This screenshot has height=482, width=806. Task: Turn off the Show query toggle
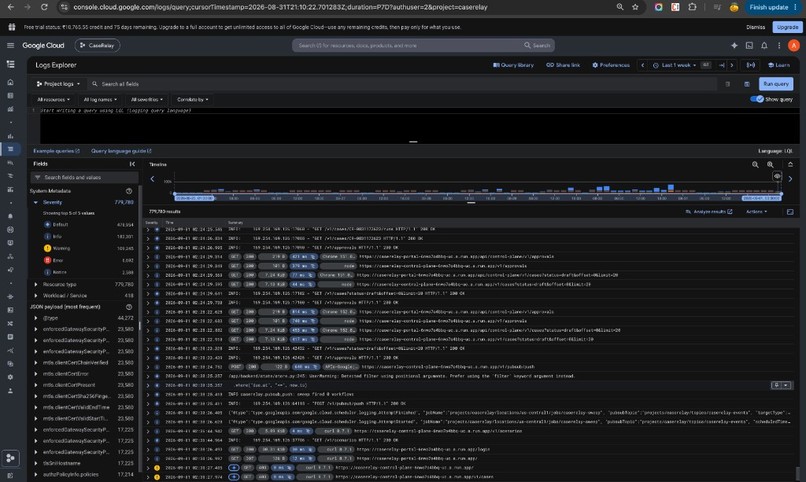coord(757,99)
